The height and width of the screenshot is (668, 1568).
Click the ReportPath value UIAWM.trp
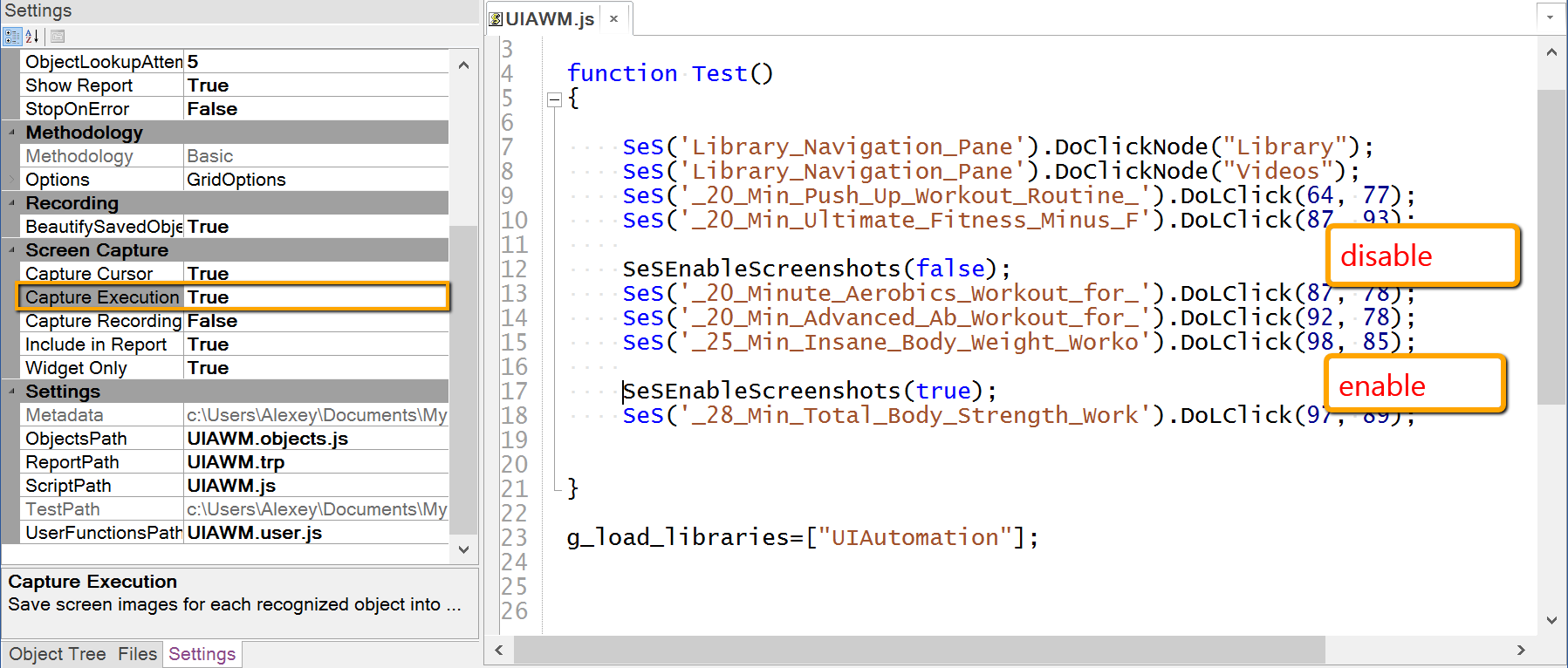316,462
